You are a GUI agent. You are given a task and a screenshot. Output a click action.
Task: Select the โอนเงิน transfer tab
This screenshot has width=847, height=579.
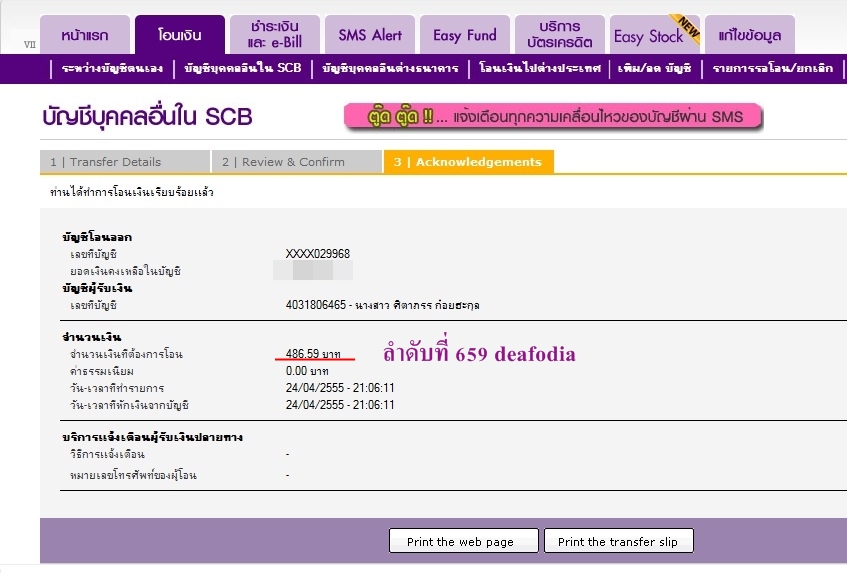(x=180, y=35)
